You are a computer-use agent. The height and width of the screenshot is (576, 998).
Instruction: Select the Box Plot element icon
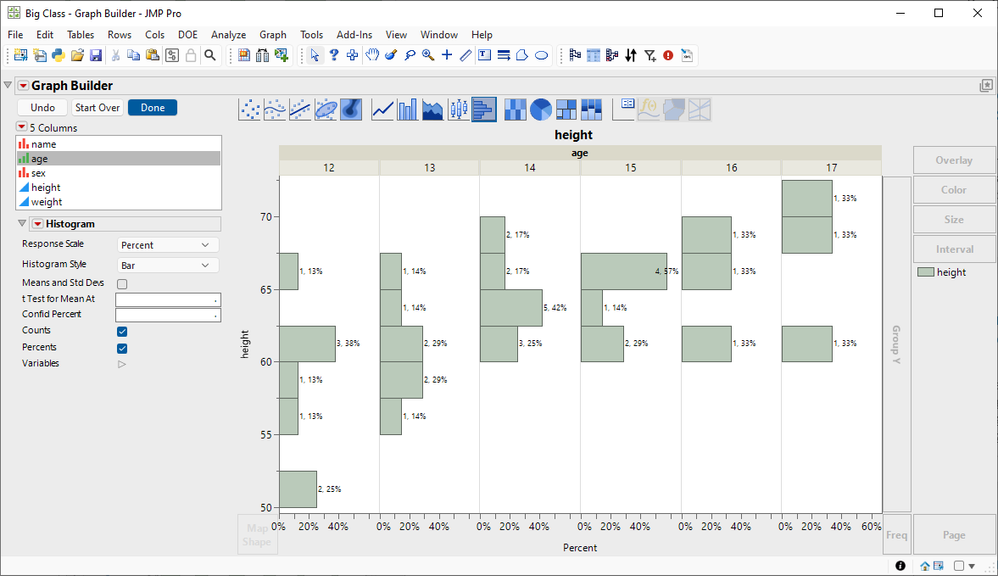point(458,110)
